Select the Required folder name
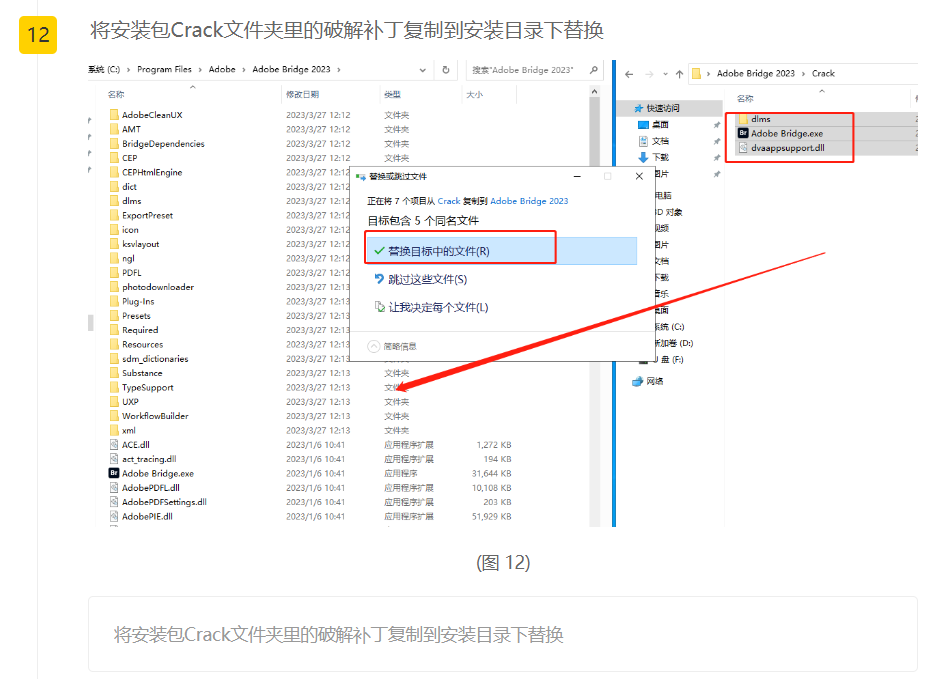 [x=140, y=330]
